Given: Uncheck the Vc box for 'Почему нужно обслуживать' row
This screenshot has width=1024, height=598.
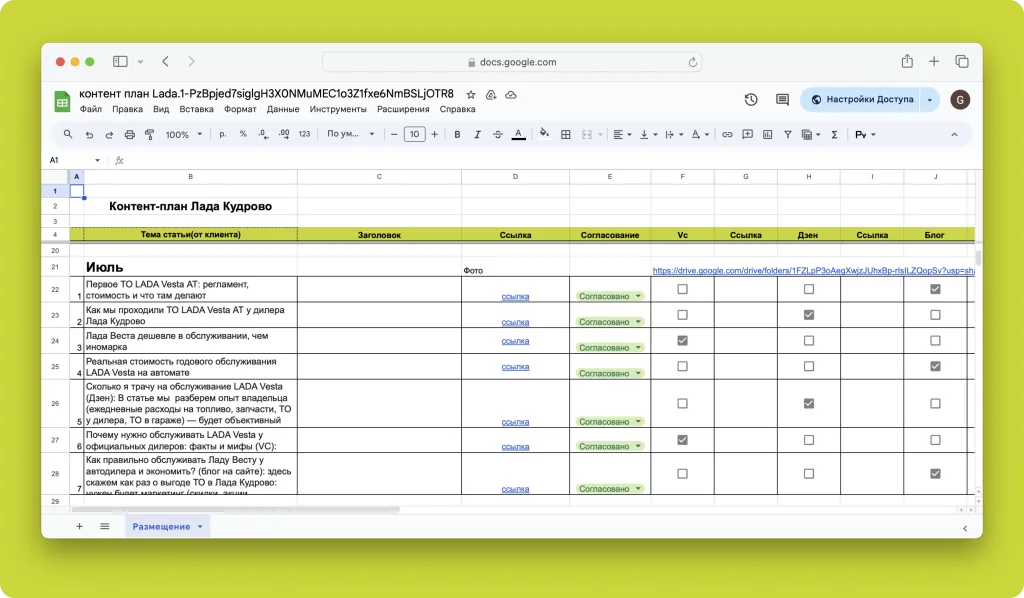Looking at the screenshot, I should 682,440.
